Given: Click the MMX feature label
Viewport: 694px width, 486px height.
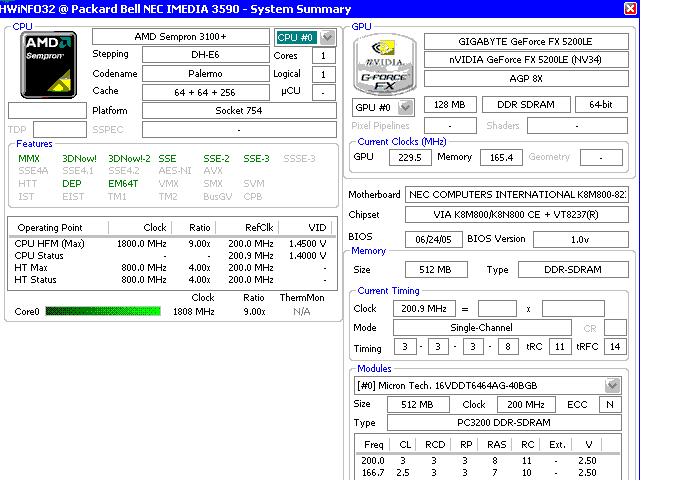Looking at the screenshot, I should (x=29, y=158).
